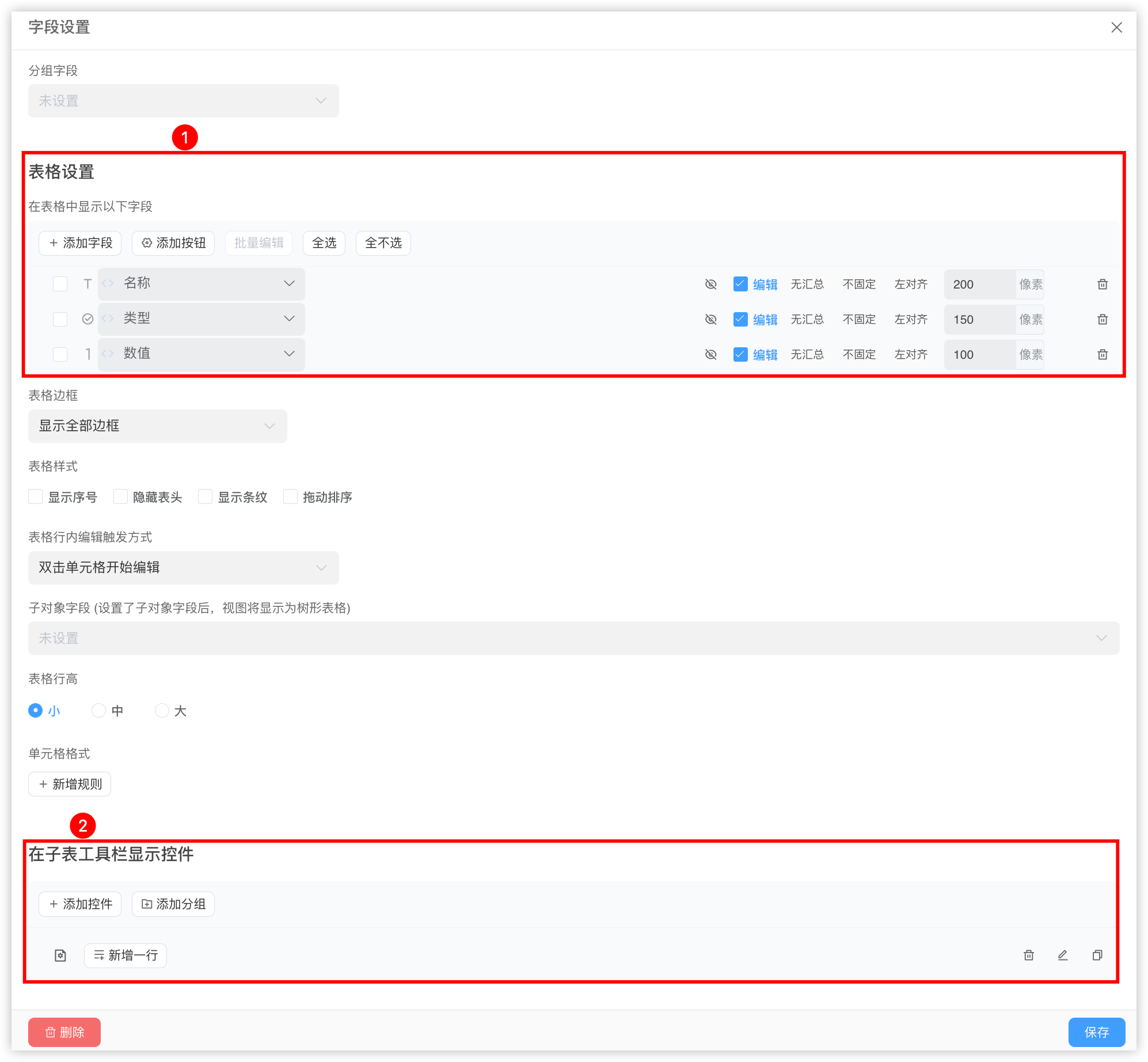Delete the 数值 field row with the trash icon
The image size is (1148, 1062).
click(1102, 354)
